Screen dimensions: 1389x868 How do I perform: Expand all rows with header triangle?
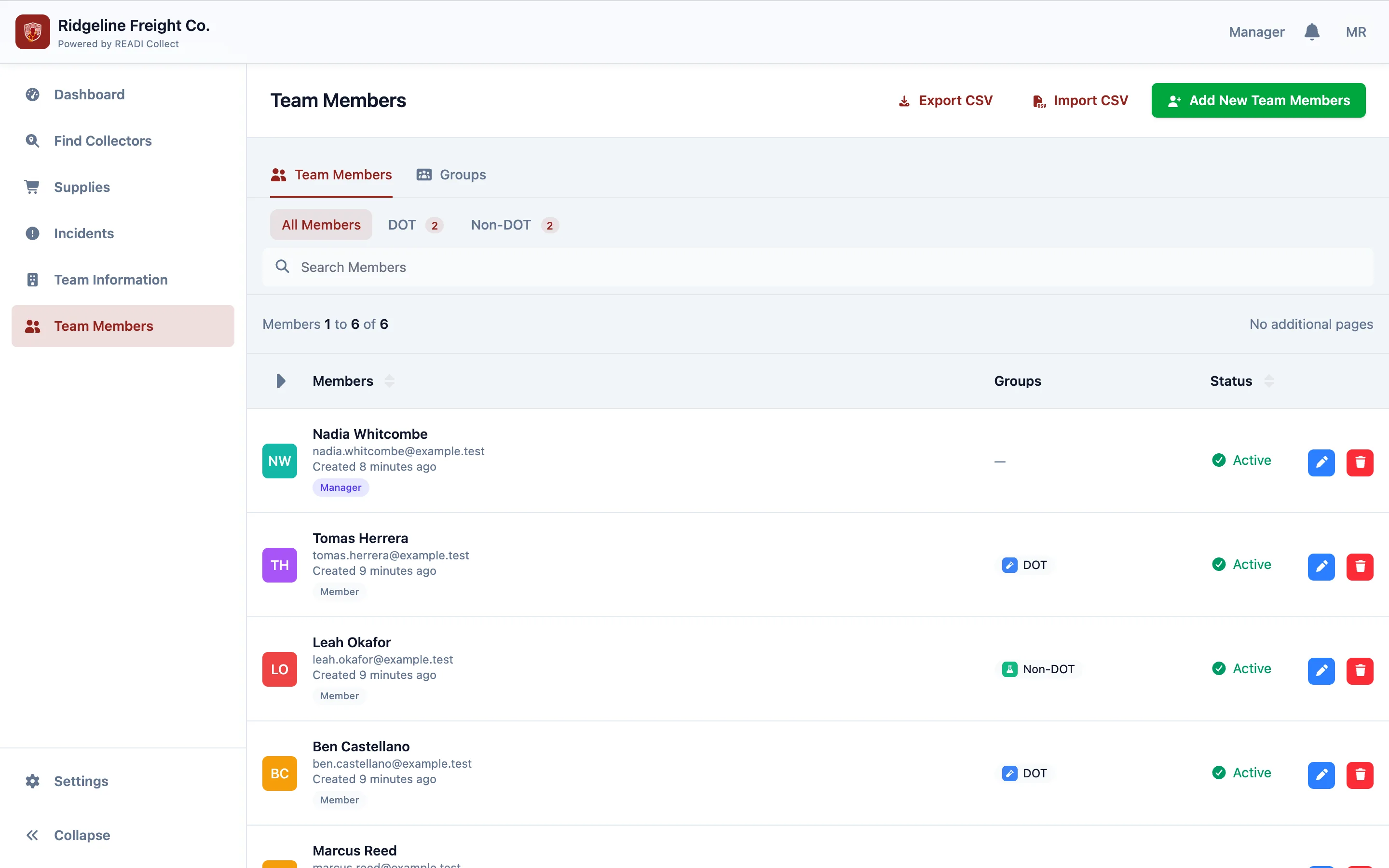[281, 380]
